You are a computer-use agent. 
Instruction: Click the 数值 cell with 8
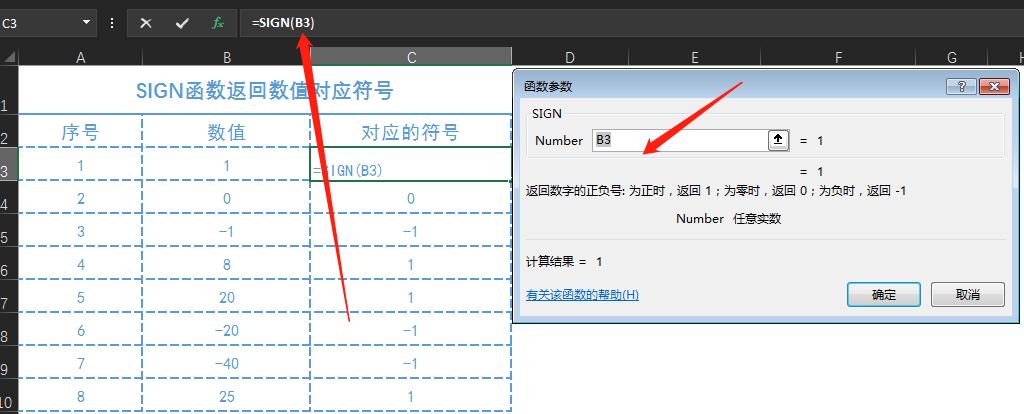click(227, 264)
